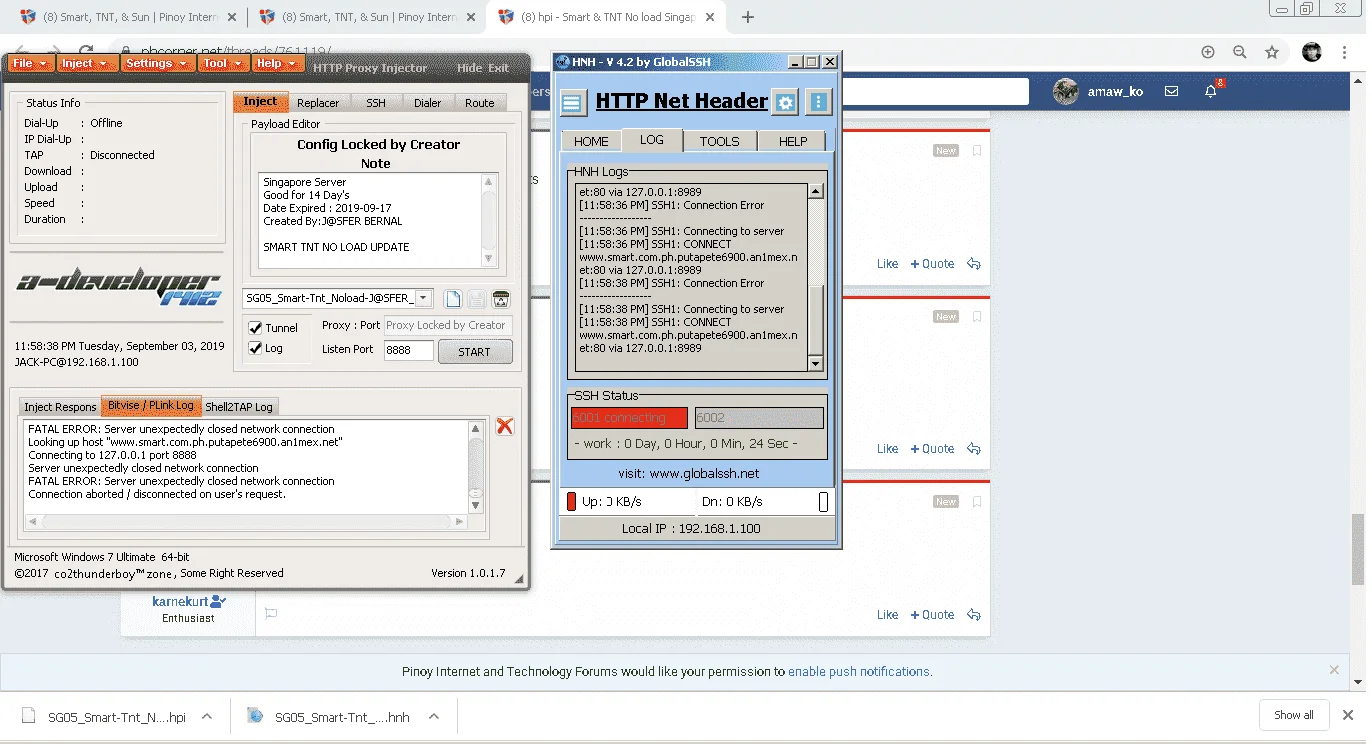
Task: Open forum notifications bell icon
Action: 1210,91
